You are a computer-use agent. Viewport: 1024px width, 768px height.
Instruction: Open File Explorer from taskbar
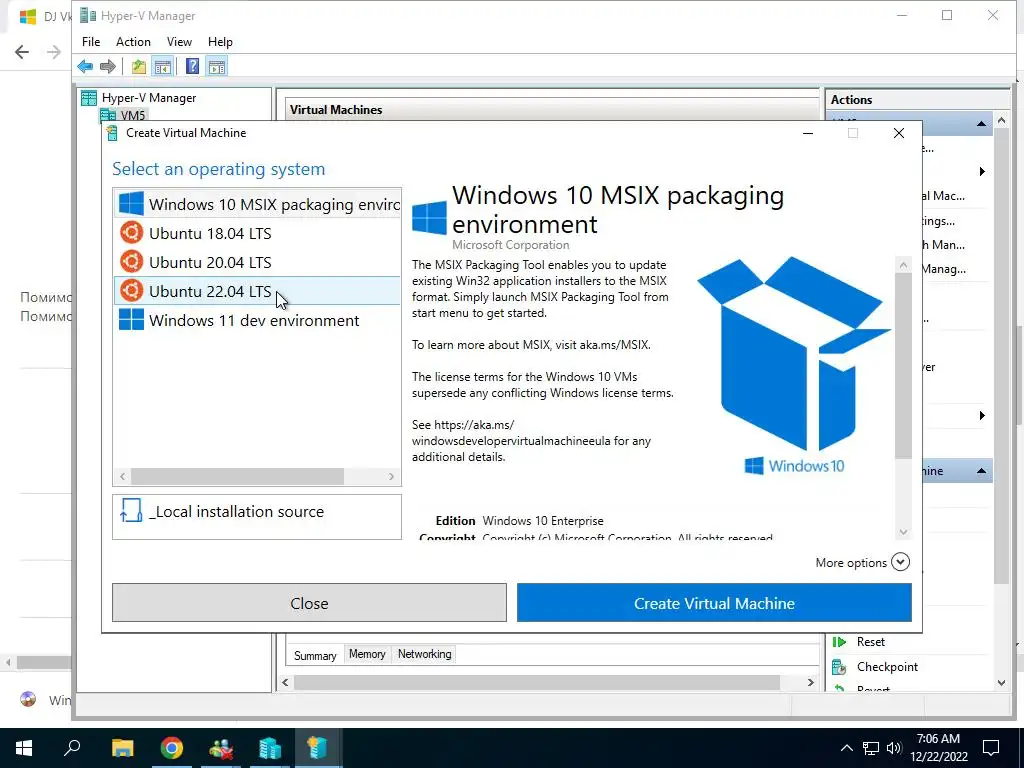[x=122, y=748]
